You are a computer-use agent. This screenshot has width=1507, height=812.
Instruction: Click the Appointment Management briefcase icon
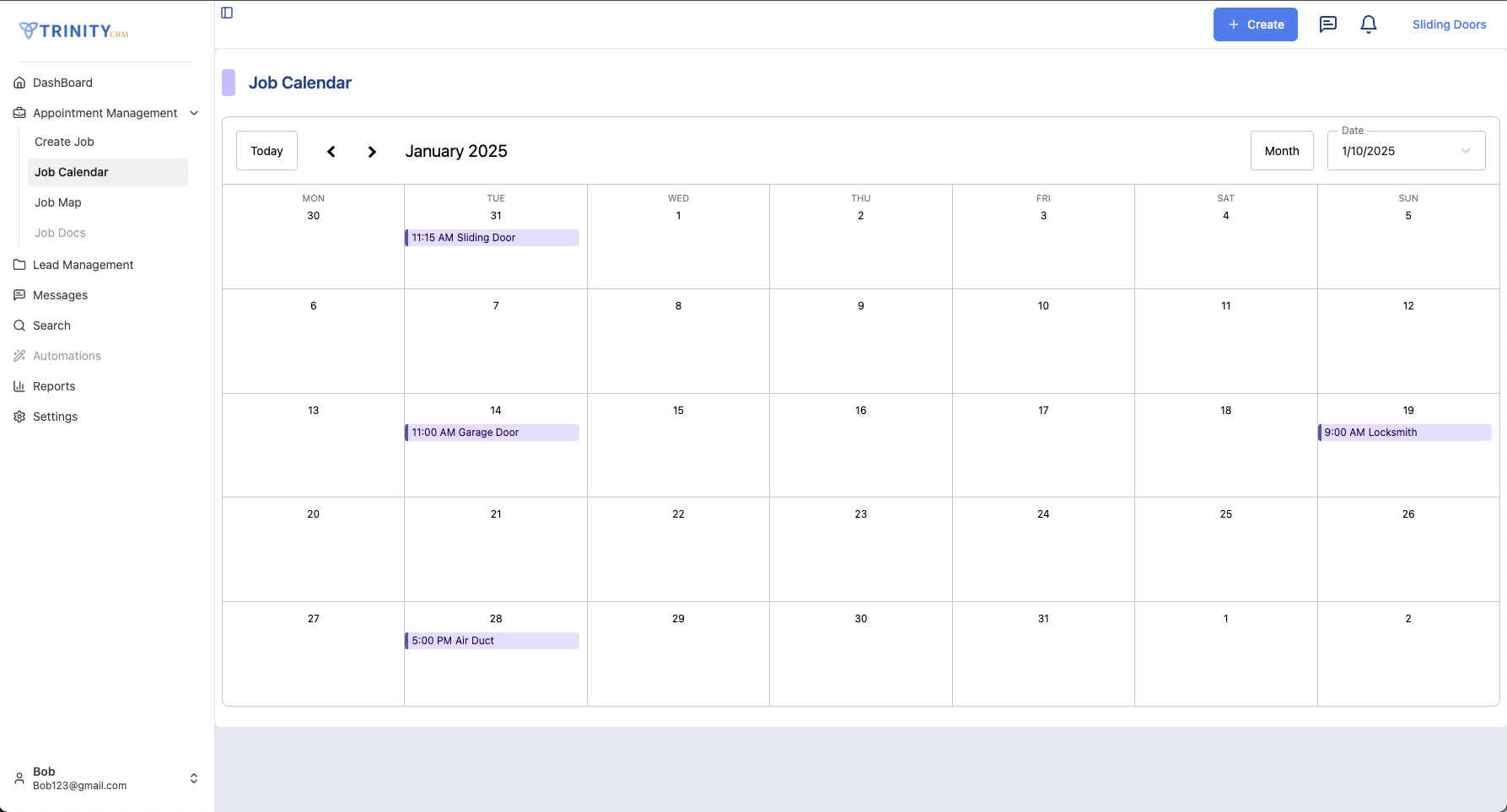coord(19,113)
